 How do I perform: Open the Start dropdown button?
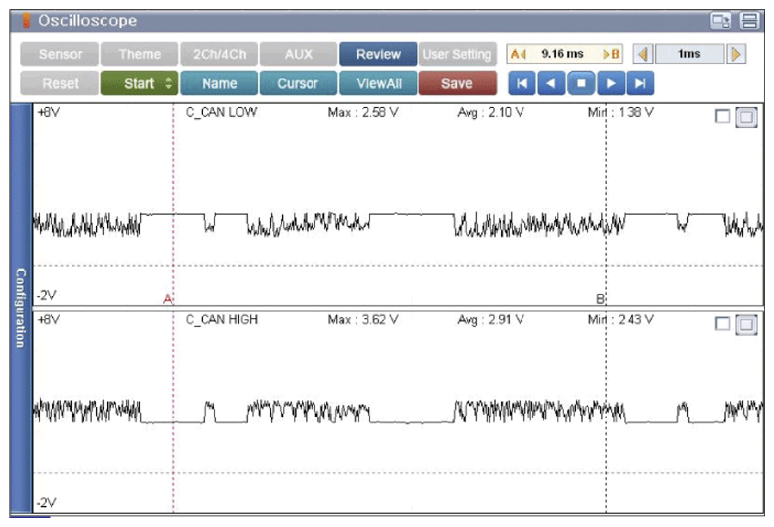pos(138,83)
